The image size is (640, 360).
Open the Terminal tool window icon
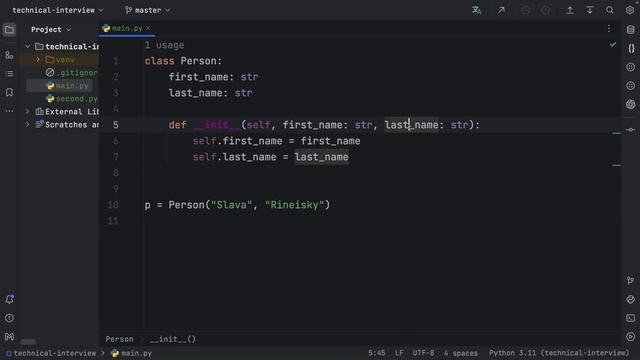pos(631,318)
